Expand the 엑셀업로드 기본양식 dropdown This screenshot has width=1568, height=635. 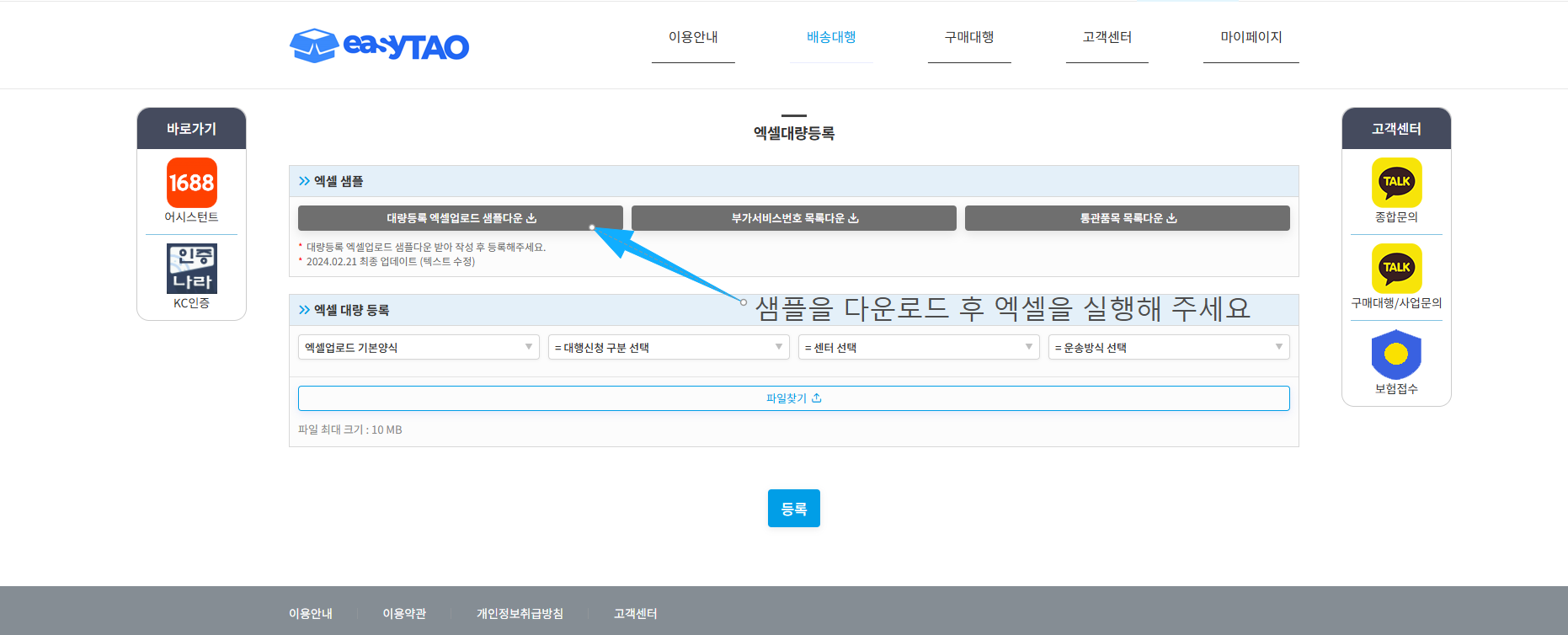click(x=419, y=347)
